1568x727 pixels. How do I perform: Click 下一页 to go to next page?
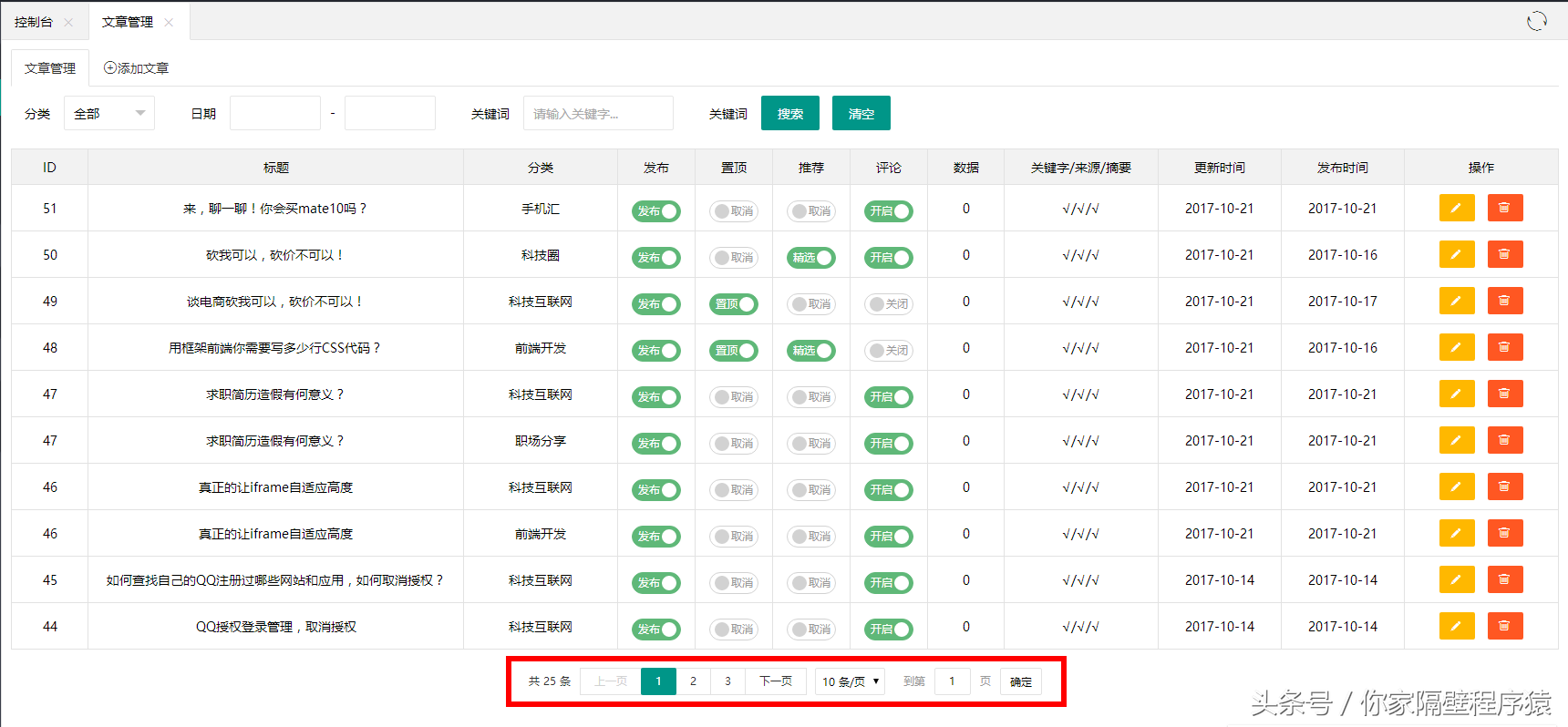coord(776,681)
